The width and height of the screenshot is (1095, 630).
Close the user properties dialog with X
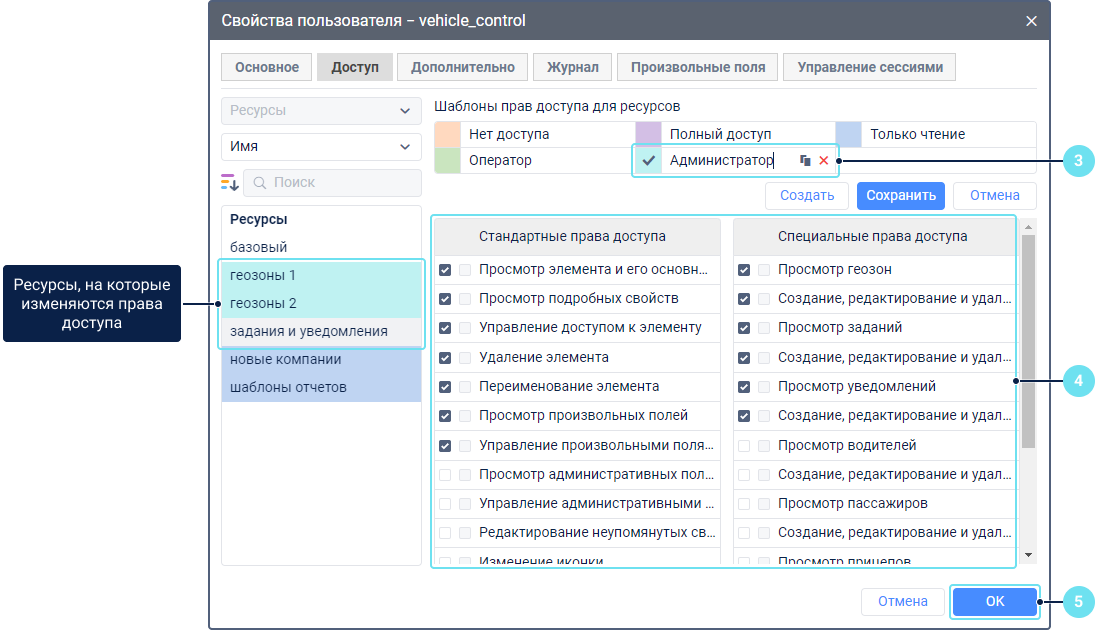[1031, 21]
